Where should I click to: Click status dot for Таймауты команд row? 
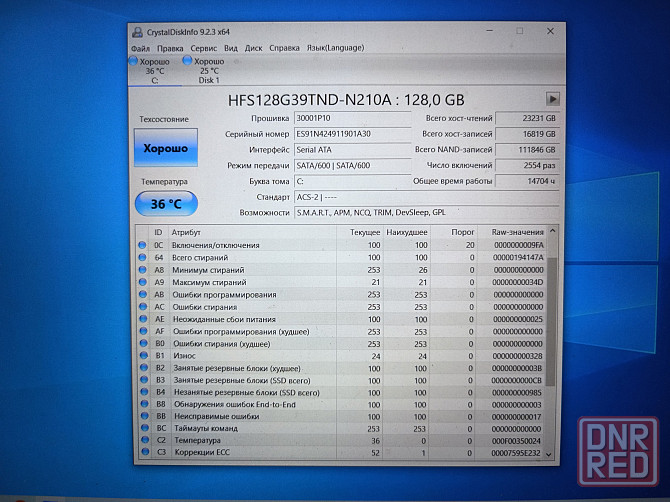pos(145,428)
